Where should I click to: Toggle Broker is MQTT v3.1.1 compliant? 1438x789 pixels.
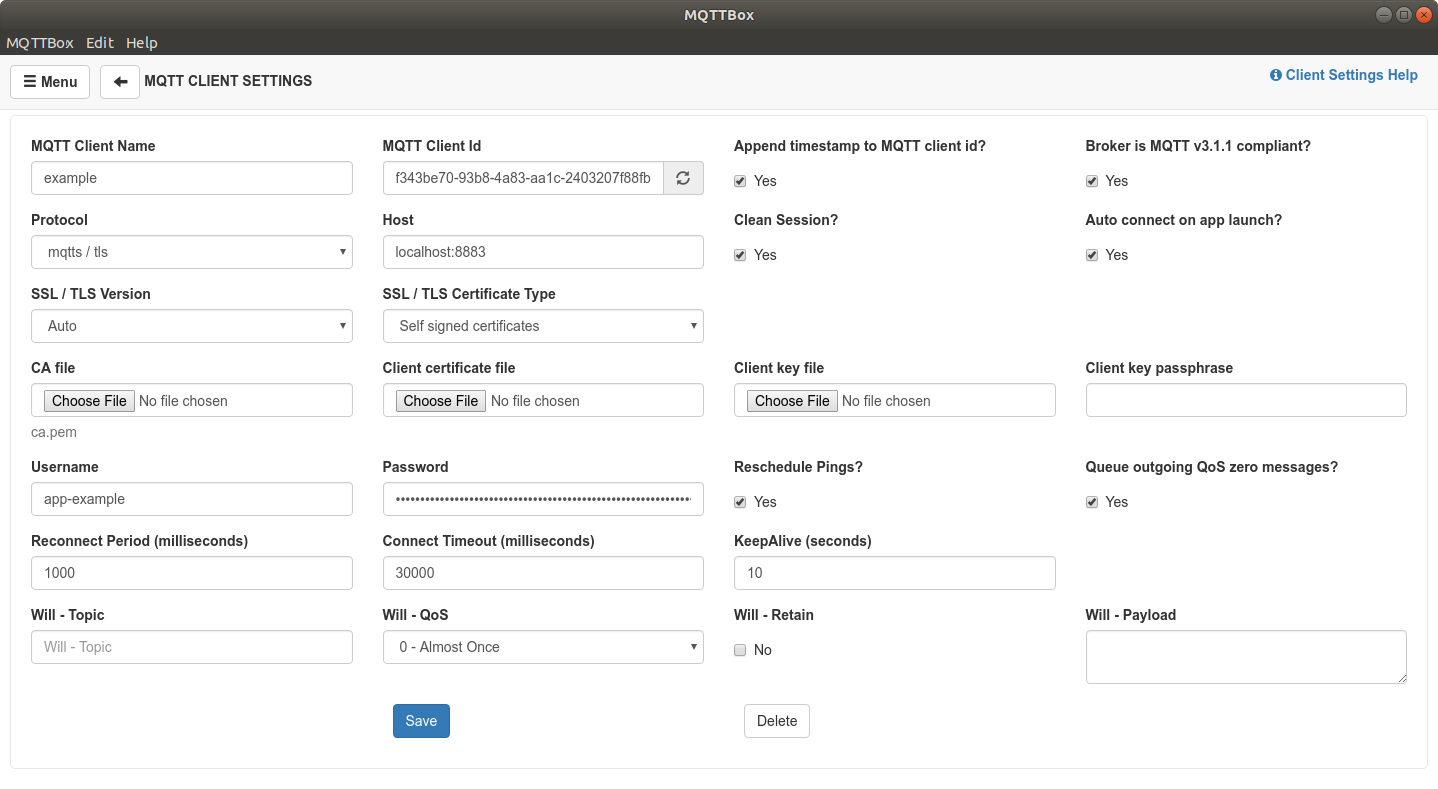tap(1092, 181)
